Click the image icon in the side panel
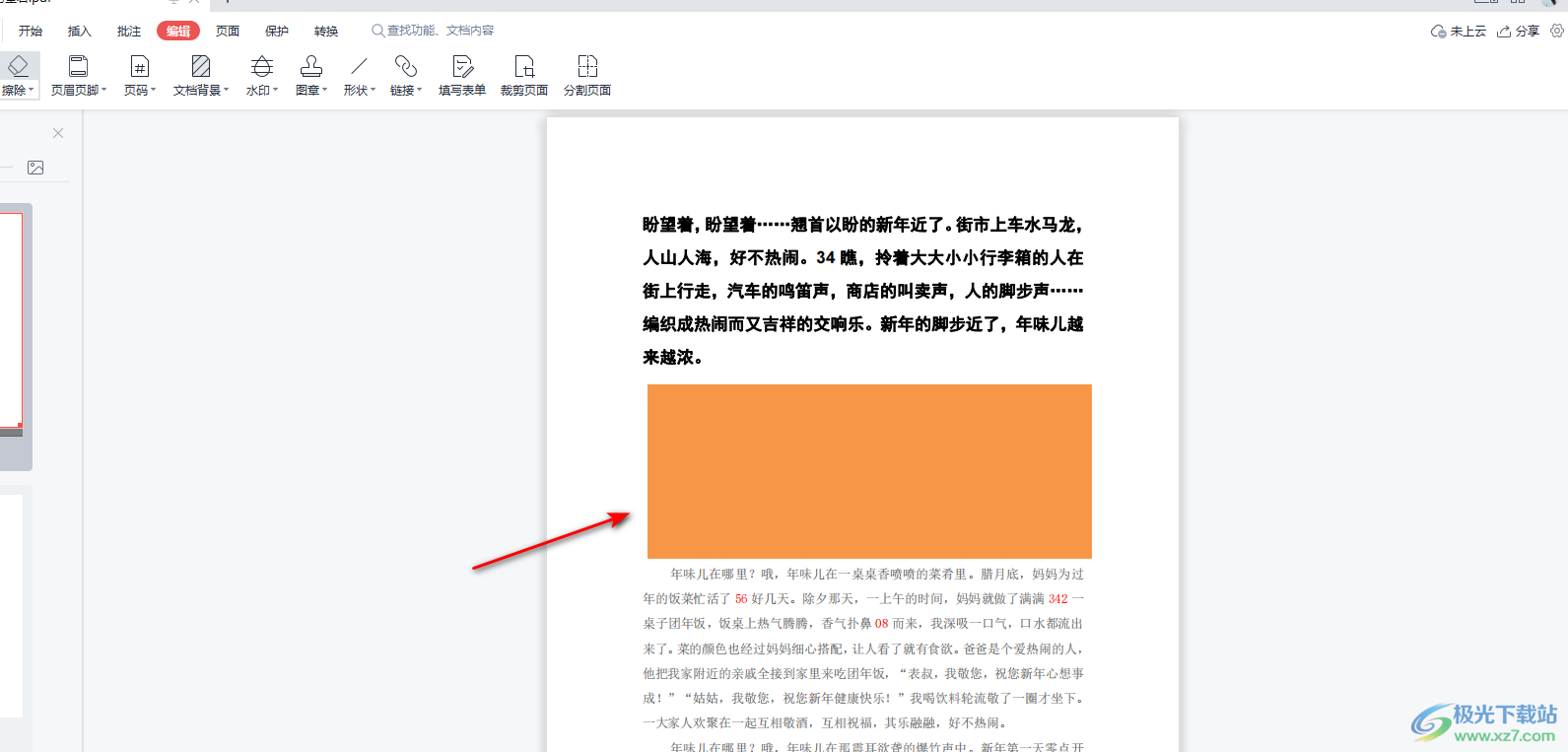Screen dimensions: 1568x752 35,168
